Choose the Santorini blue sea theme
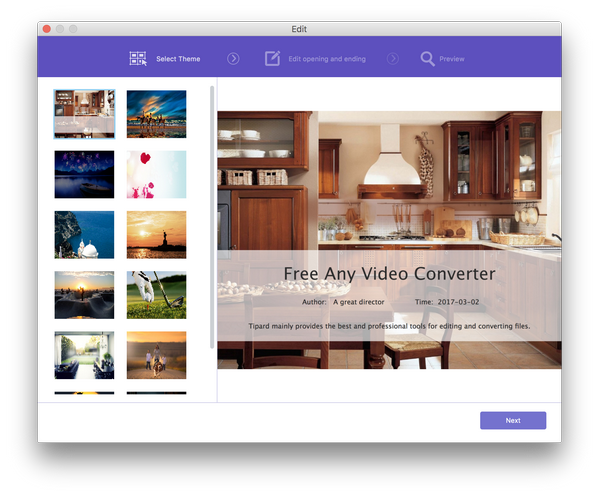The height and width of the screenshot is (496, 599). (x=84, y=235)
